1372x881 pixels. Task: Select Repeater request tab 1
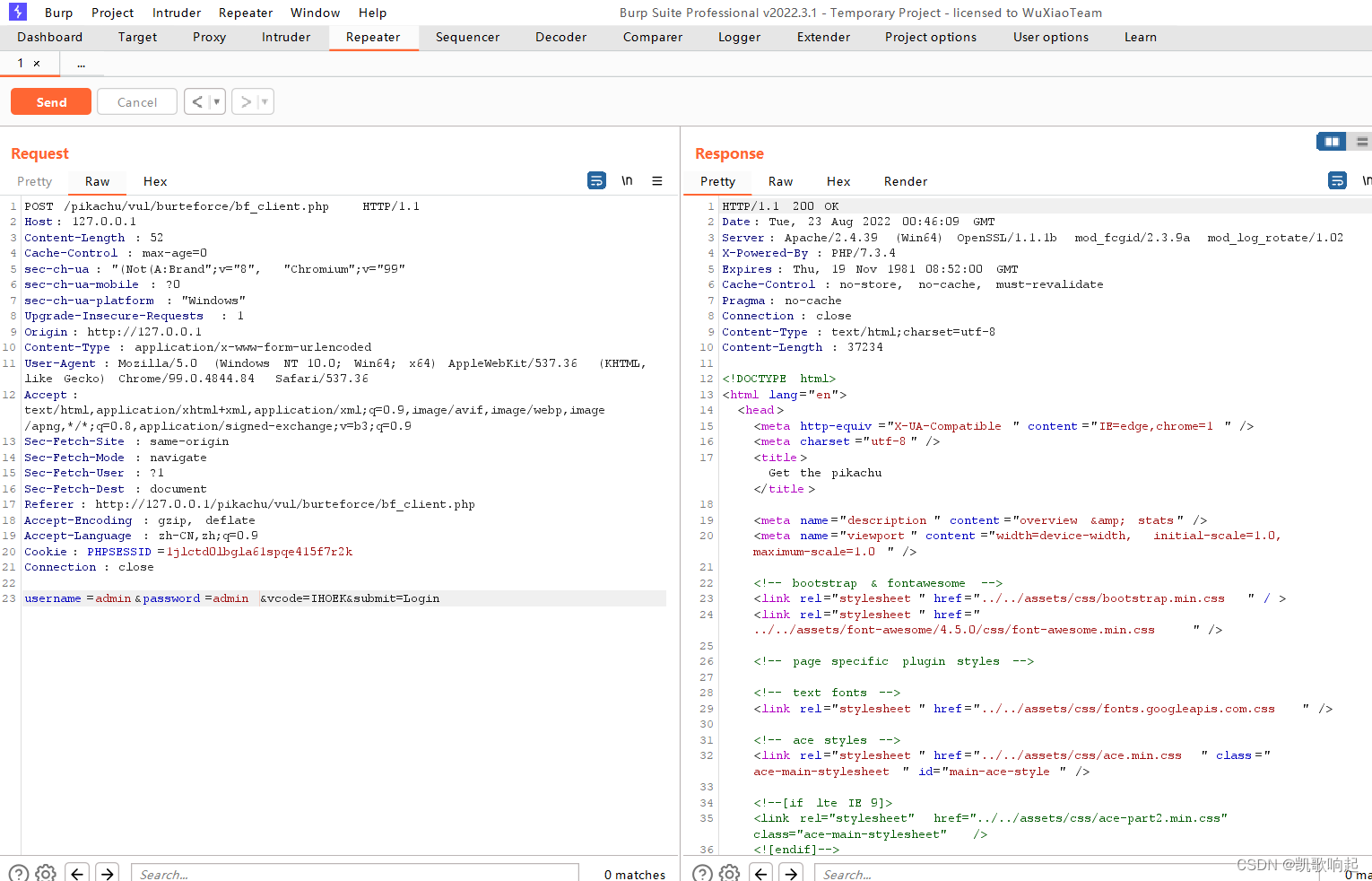21,64
